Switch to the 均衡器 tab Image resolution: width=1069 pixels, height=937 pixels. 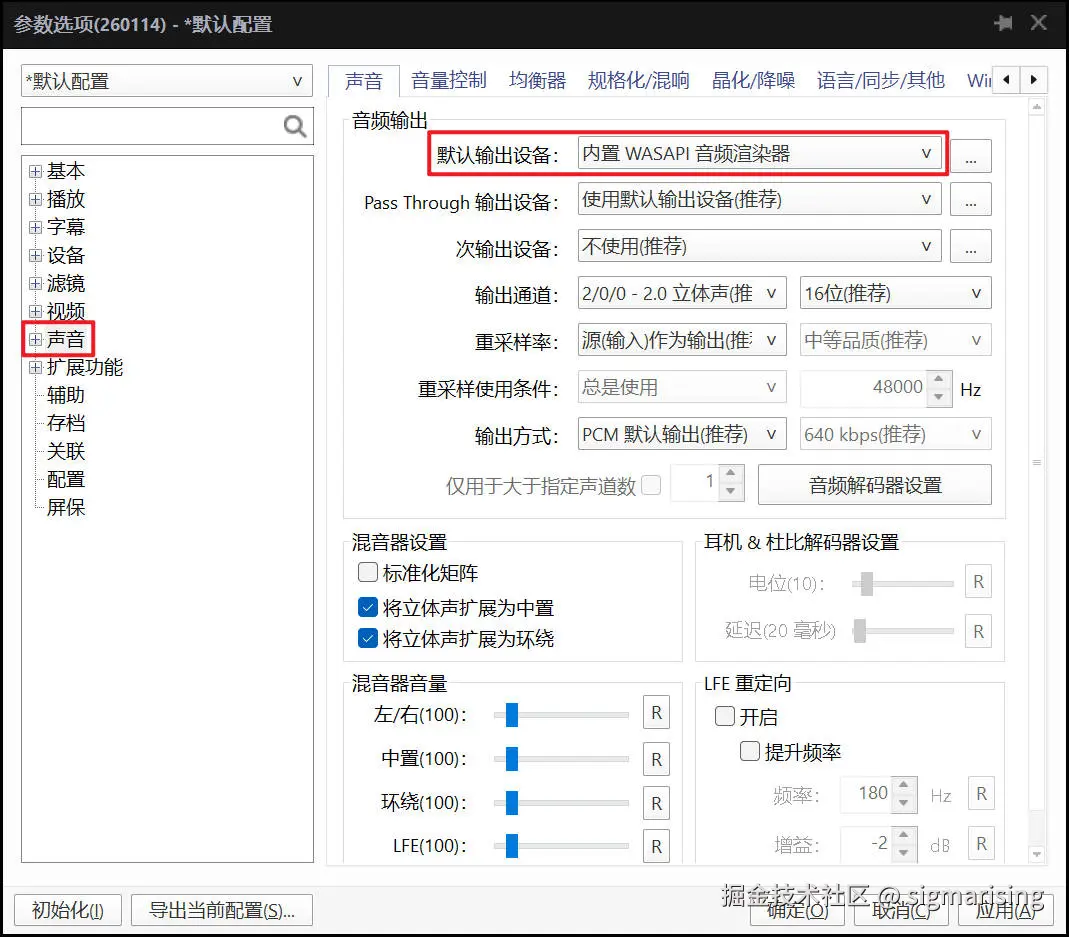tap(537, 80)
